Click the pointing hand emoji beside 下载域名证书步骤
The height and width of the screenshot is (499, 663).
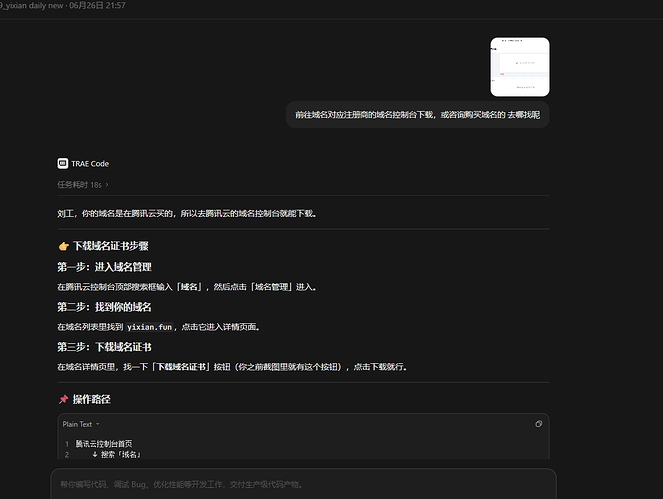pyautogui.click(x=64, y=246)
